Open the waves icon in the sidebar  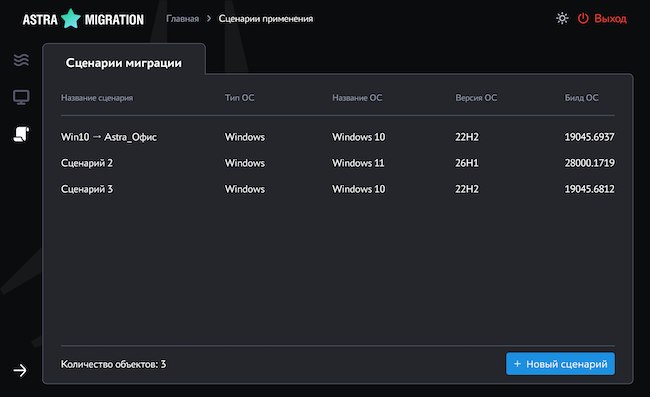(21, 60)
